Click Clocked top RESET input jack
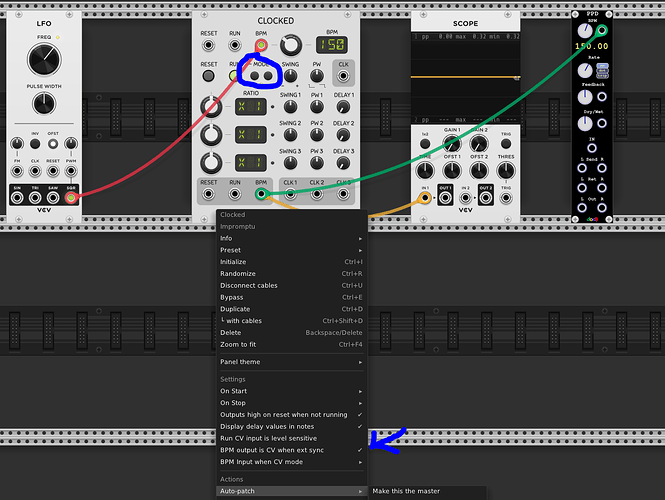The image size is (665, 500). [x=208, y=45]
